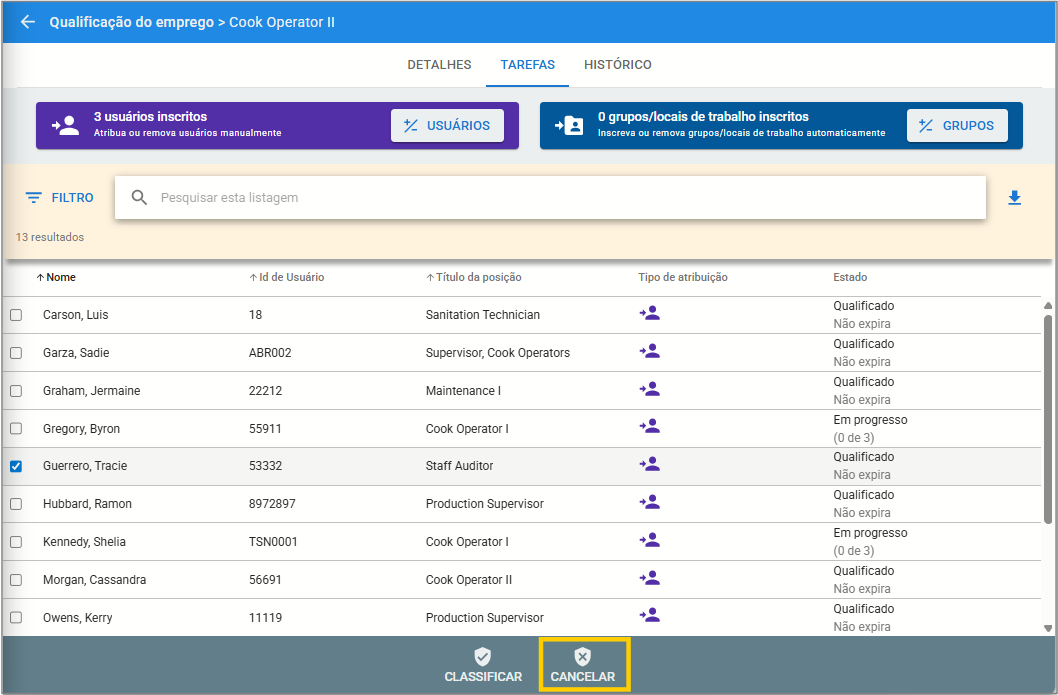Select the checkbox for Garza, Sadie
1058x695 pixels.
[16, 353]
